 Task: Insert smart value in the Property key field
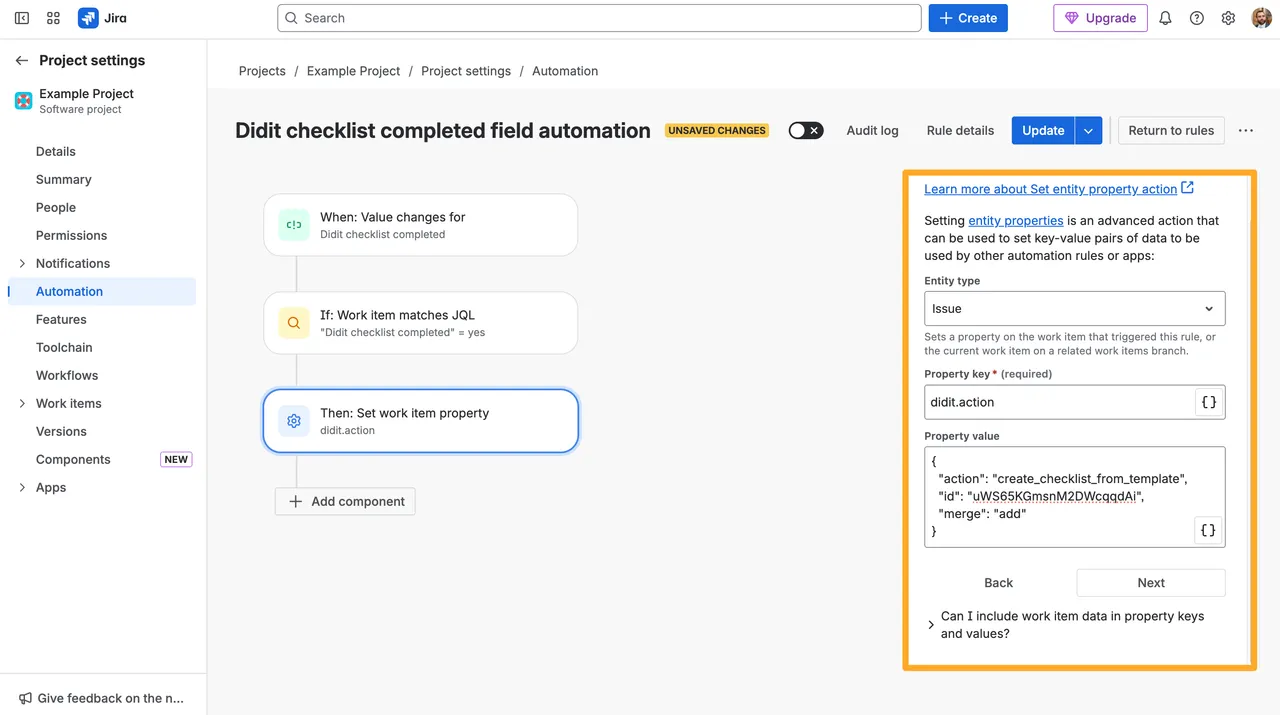[x=1208, y=402]
